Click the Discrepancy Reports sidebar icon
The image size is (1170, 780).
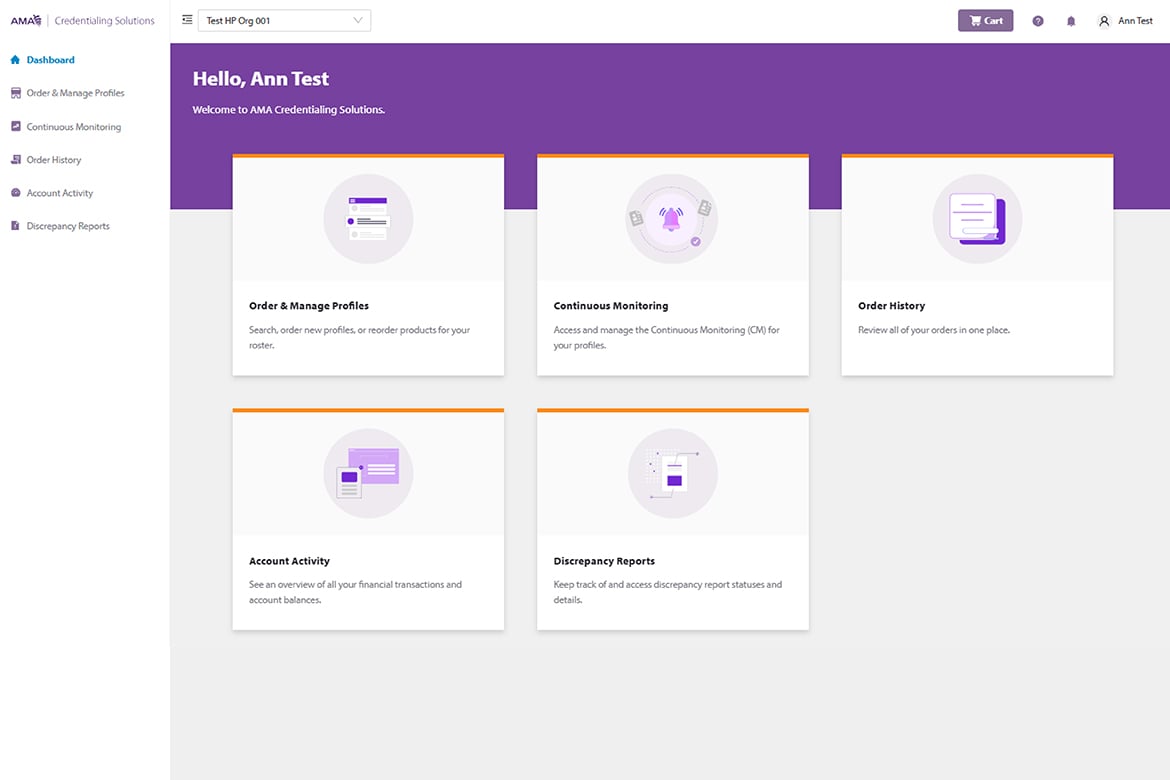pos(14,225)
